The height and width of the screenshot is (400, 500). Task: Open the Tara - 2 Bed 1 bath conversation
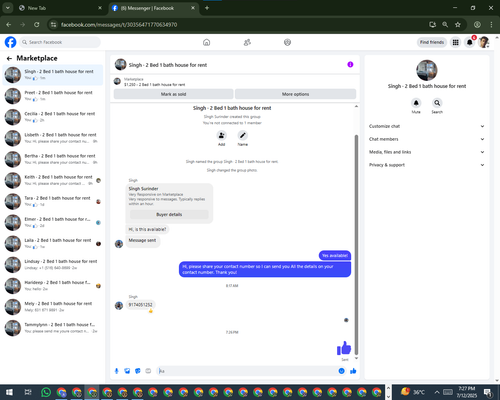click(53, 201)
